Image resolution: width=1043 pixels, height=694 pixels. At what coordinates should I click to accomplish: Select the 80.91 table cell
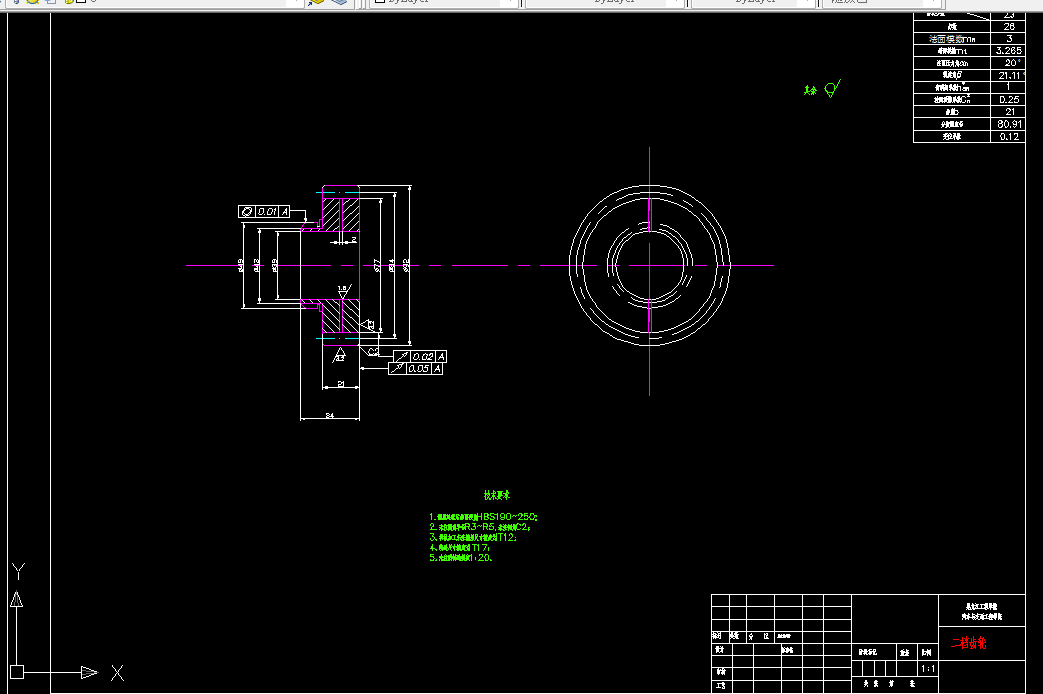[1008, 124]
